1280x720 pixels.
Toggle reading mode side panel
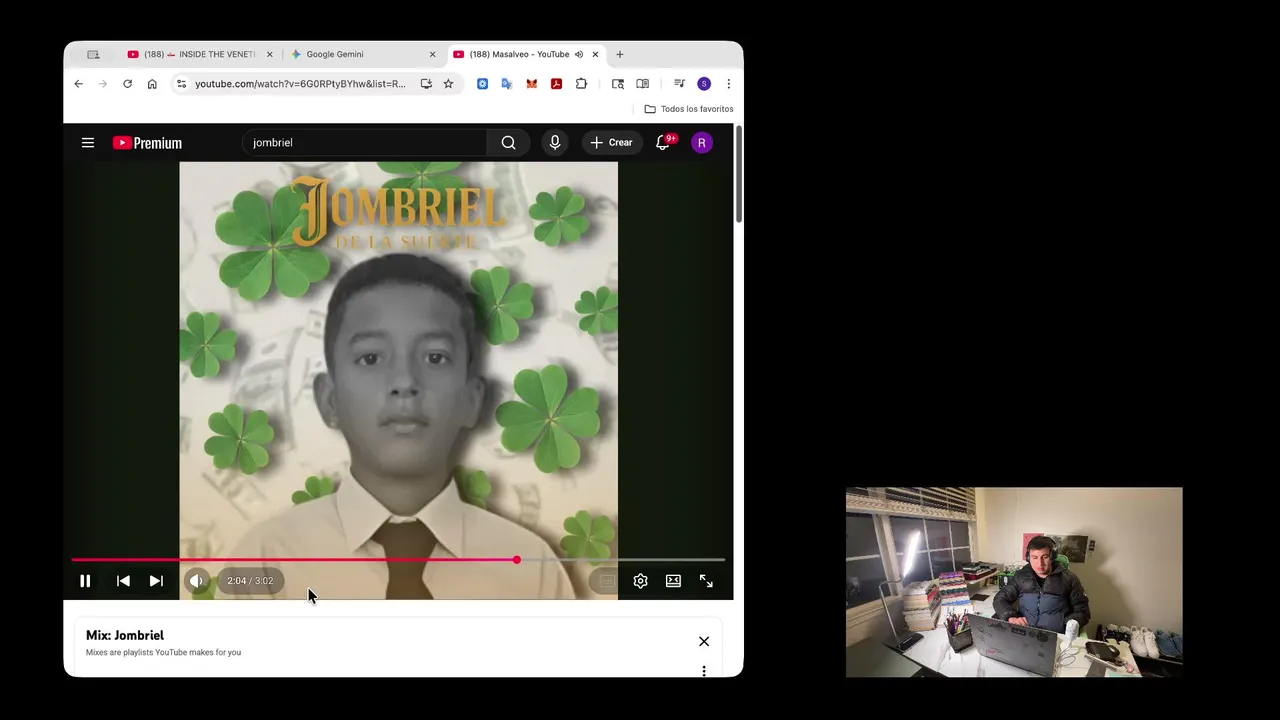642,84
